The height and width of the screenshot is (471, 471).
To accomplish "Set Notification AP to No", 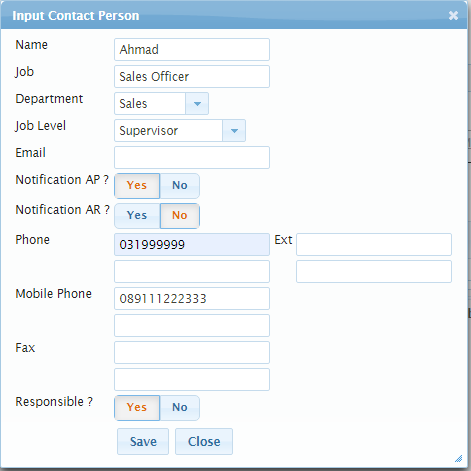I will [180, 186].
